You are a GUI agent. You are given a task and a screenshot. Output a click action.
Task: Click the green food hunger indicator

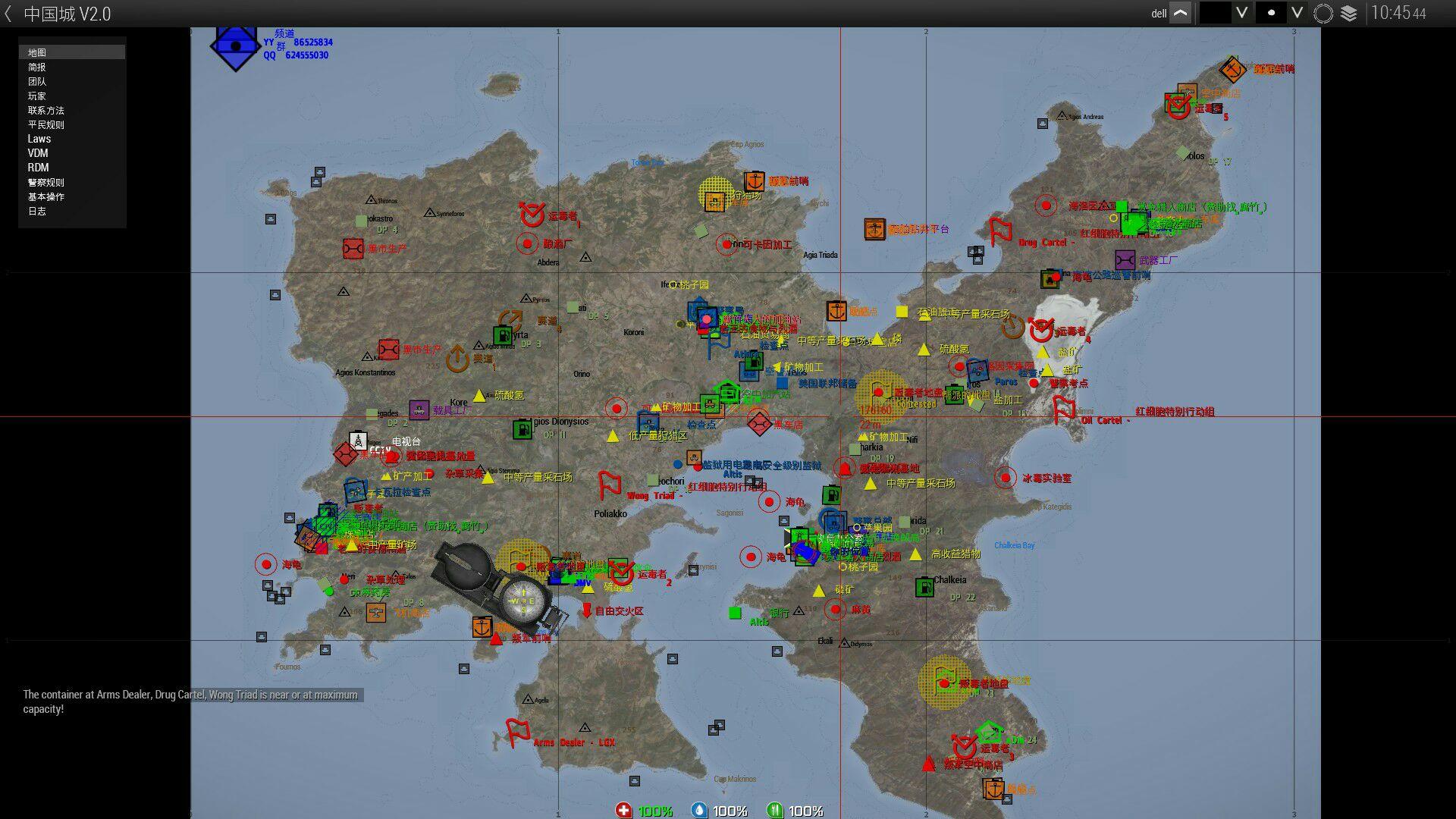[x=774, y=810]
